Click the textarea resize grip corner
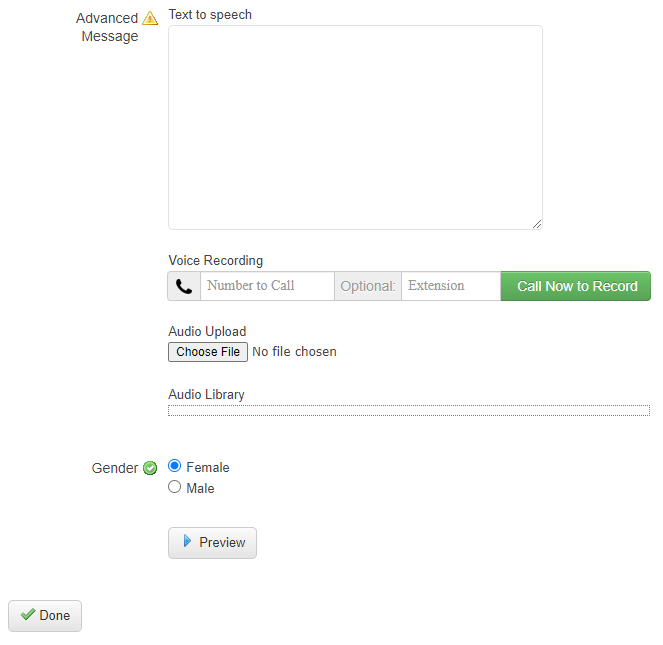663x645 pixels. coord(537,224)
